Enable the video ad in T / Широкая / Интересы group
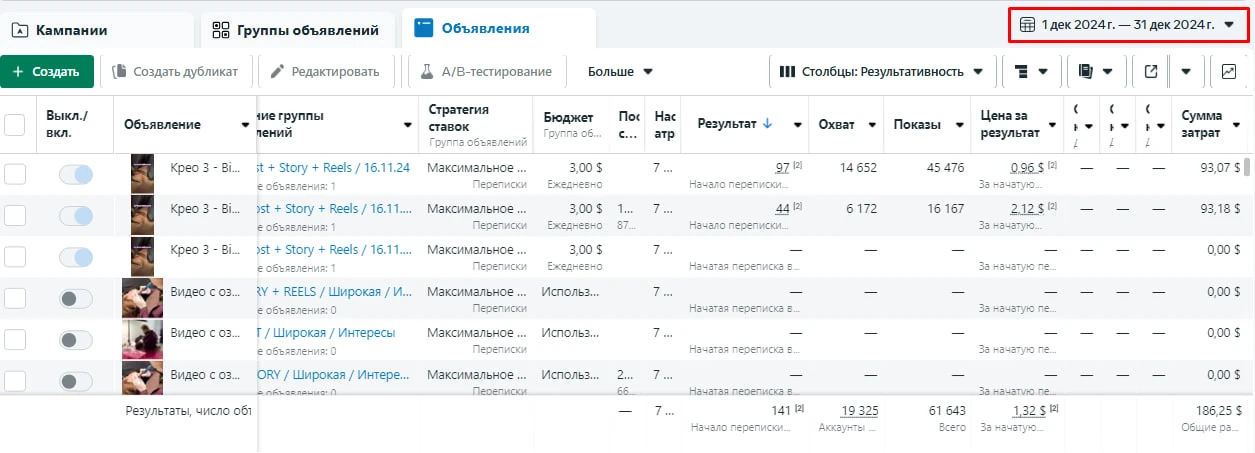 coord(76,339)
